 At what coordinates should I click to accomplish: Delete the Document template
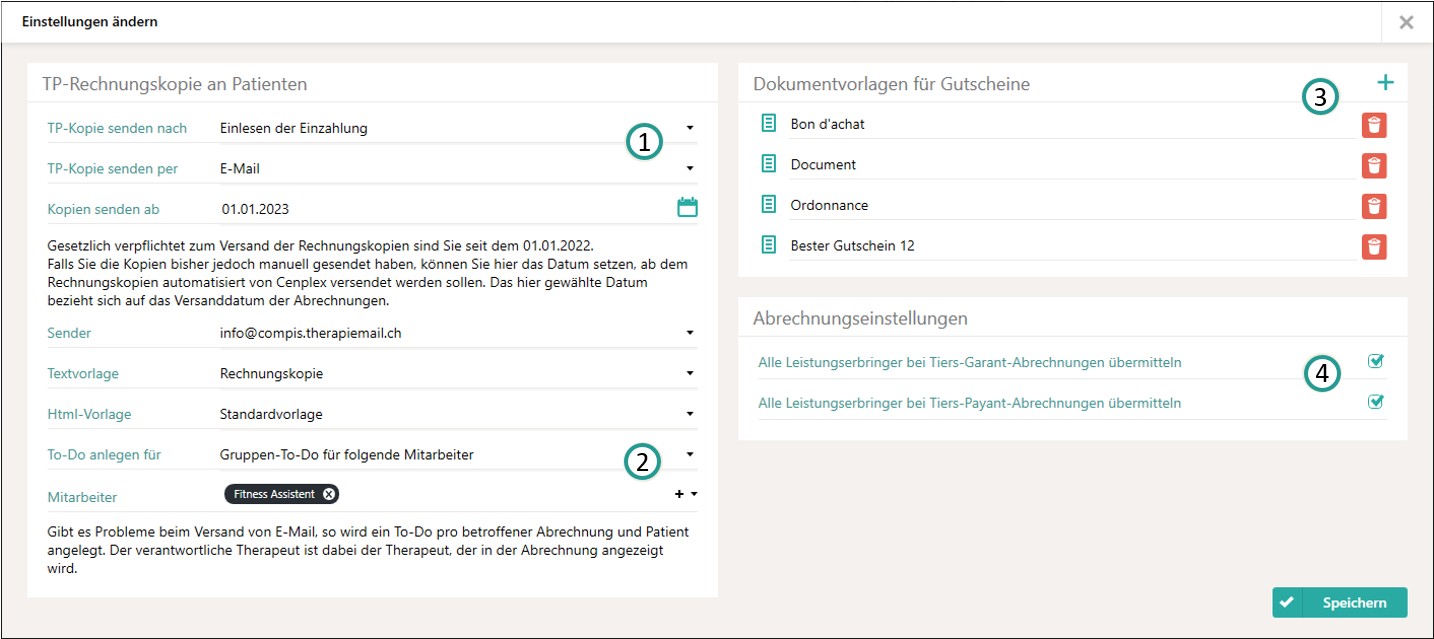[x=1374, y=165]
